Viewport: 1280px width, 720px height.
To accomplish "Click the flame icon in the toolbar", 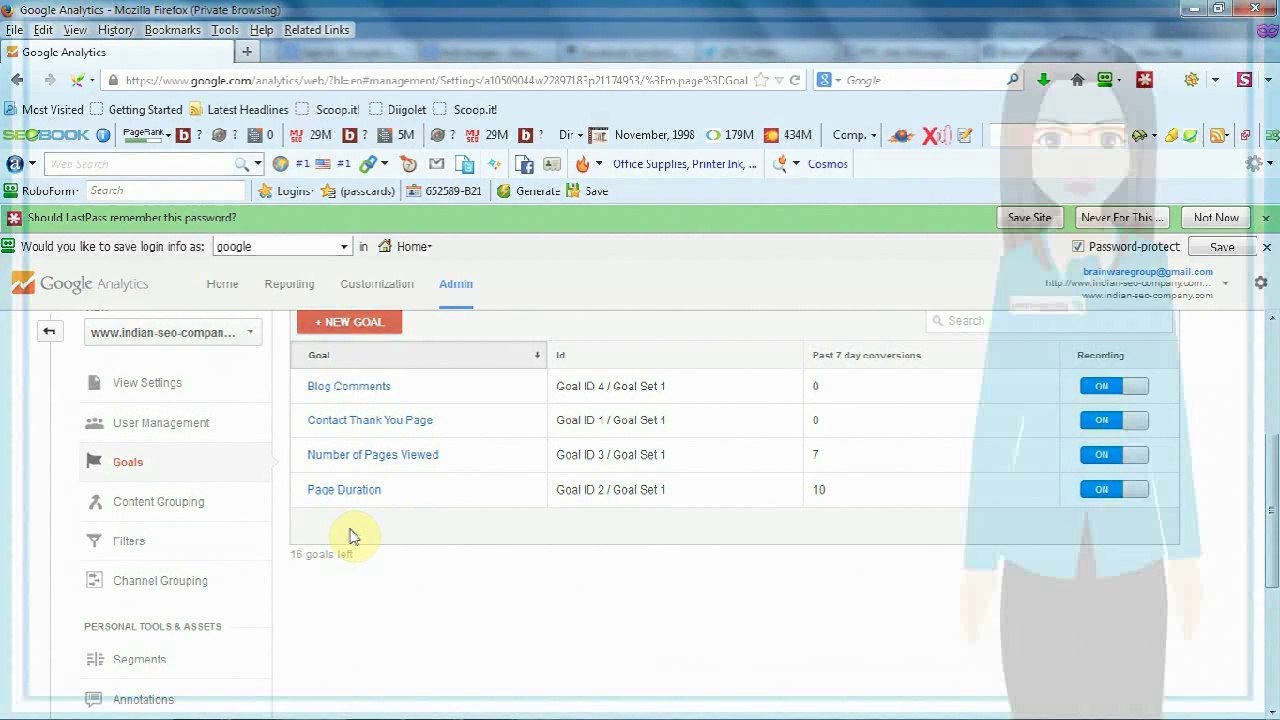I will [x=583, y=164].
